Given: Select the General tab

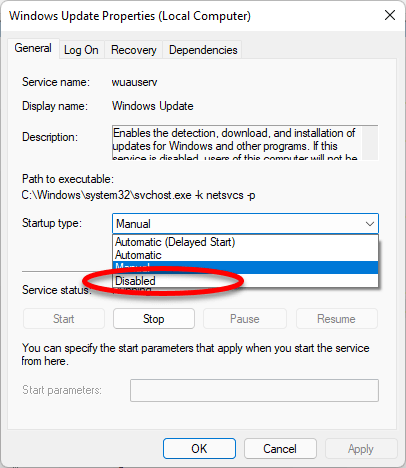Looking at the screenshot, I should click(33, 49).
